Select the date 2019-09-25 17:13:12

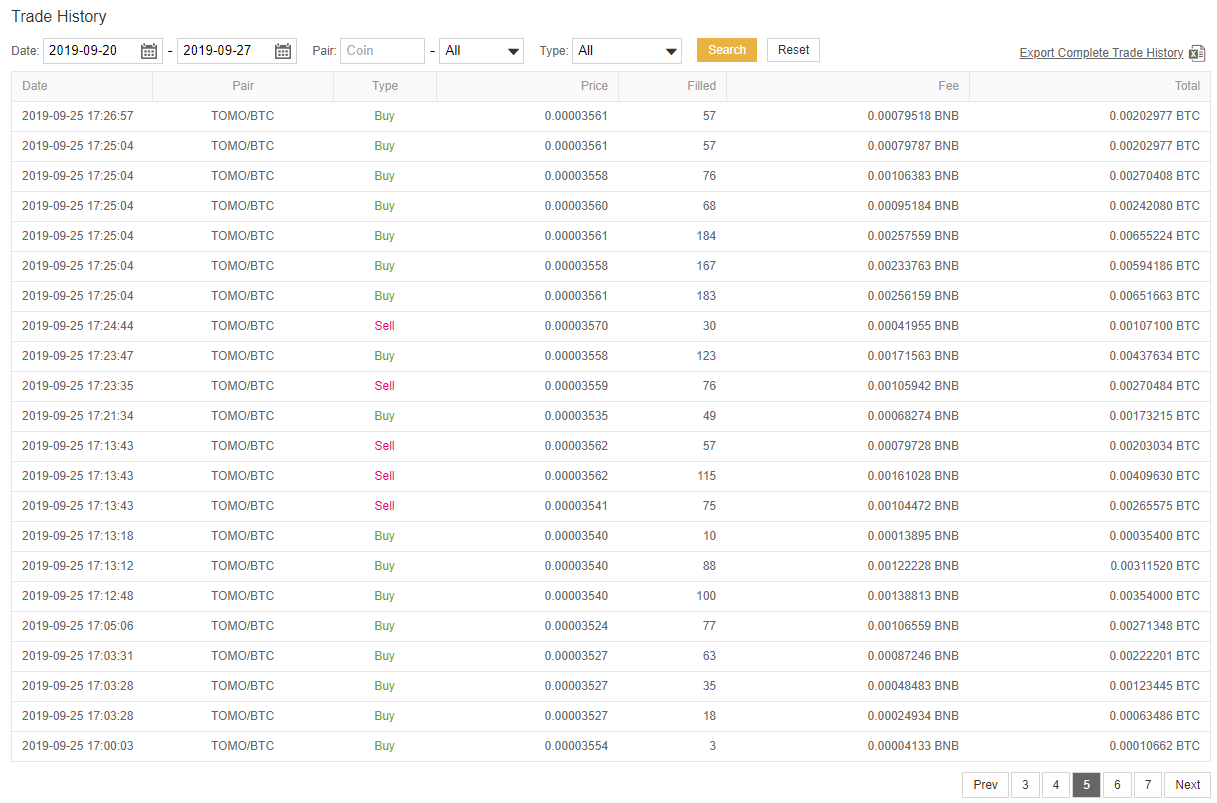pos(77,566)
